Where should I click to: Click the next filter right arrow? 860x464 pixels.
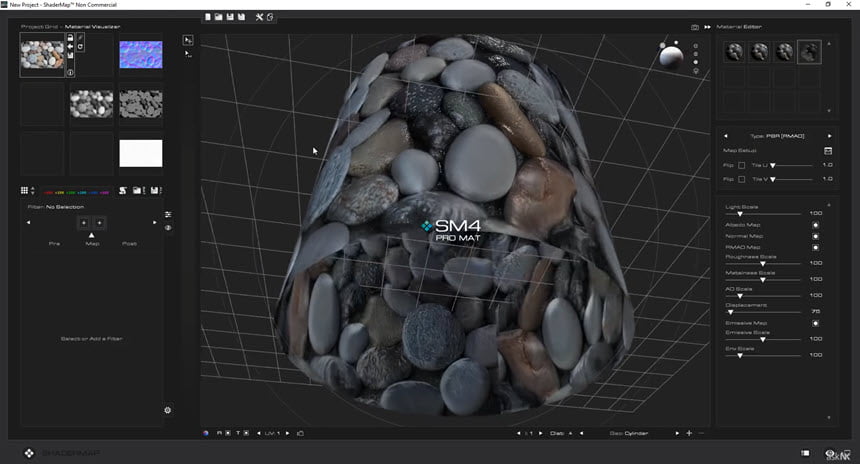pyautogui.click(x=154, y=223)
